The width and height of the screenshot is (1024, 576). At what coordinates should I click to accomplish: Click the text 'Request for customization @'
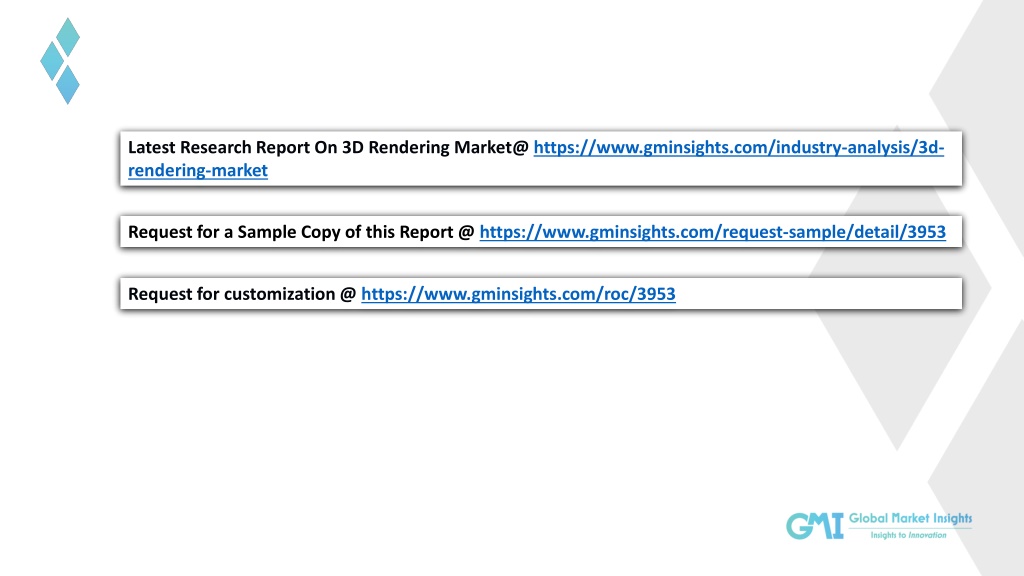[242, 294]
